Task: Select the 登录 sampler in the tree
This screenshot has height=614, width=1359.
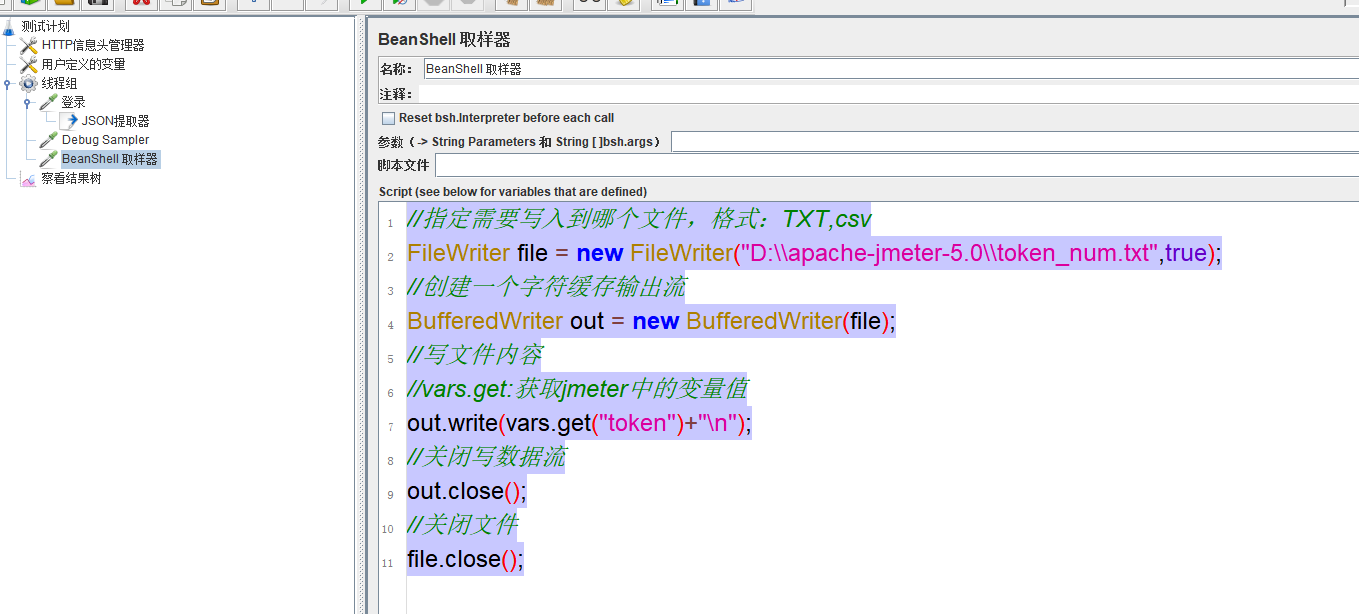Action: (73, 102)
